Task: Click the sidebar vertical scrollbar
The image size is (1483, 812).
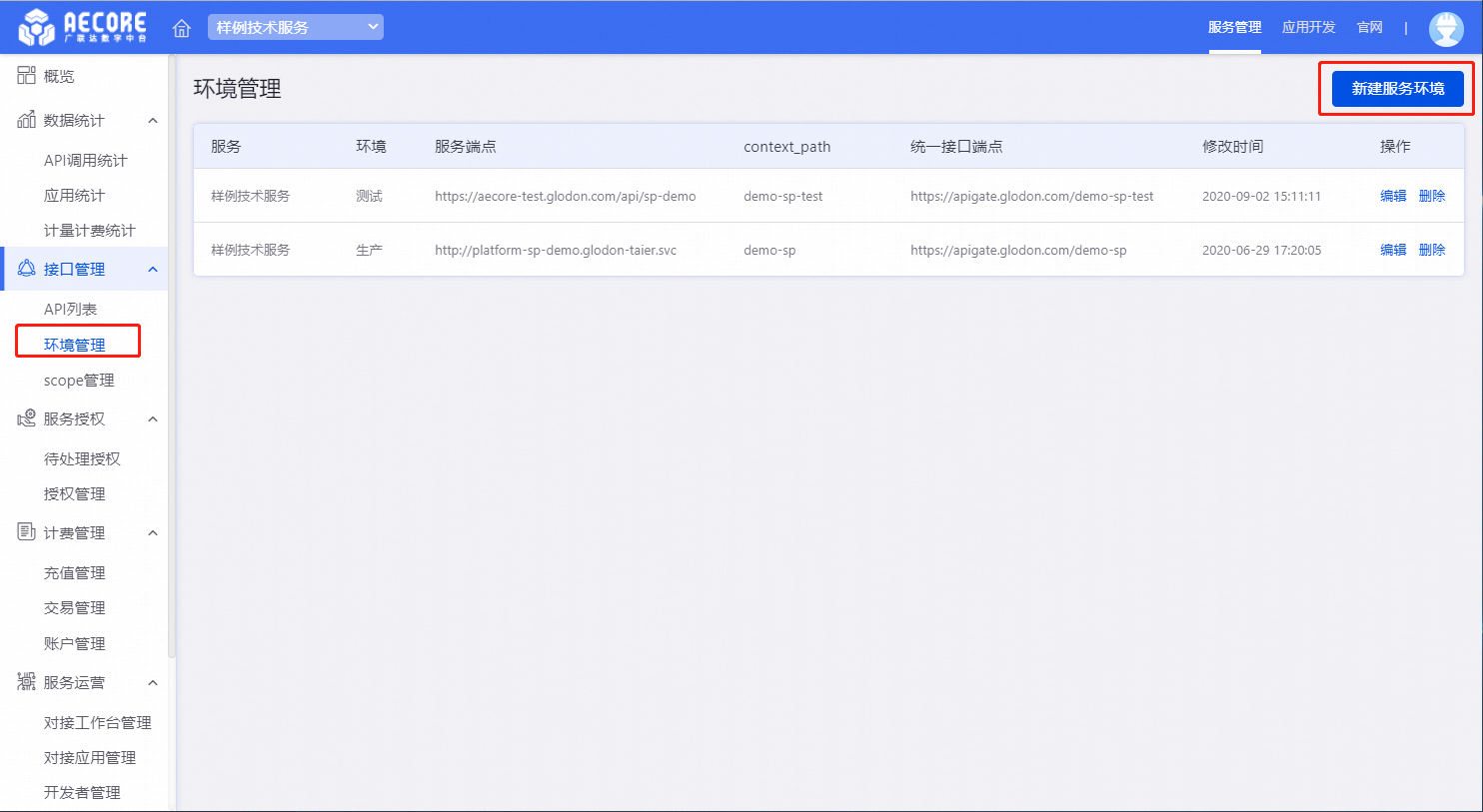Action: pyautogui.click(x=172, y=400)
